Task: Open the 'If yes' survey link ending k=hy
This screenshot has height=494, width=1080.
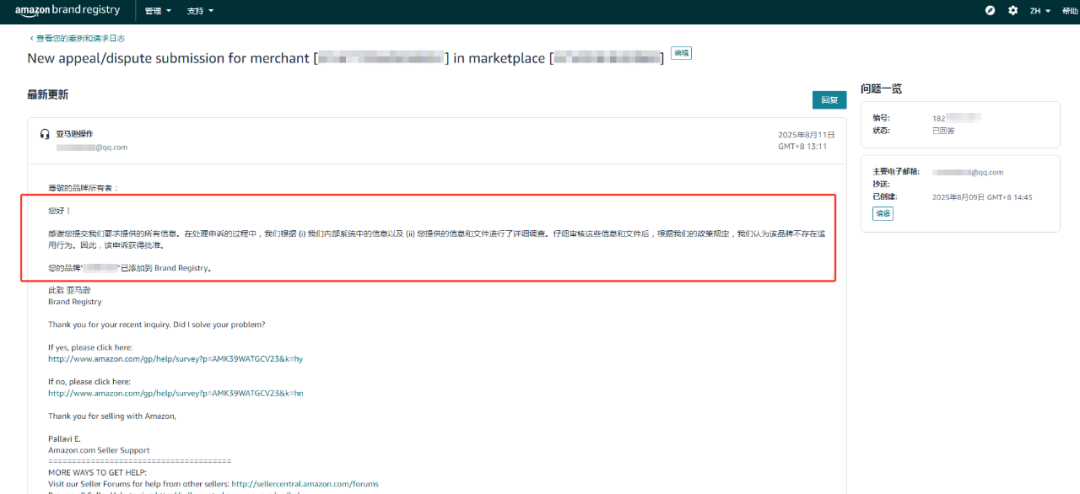Action: 176,359
